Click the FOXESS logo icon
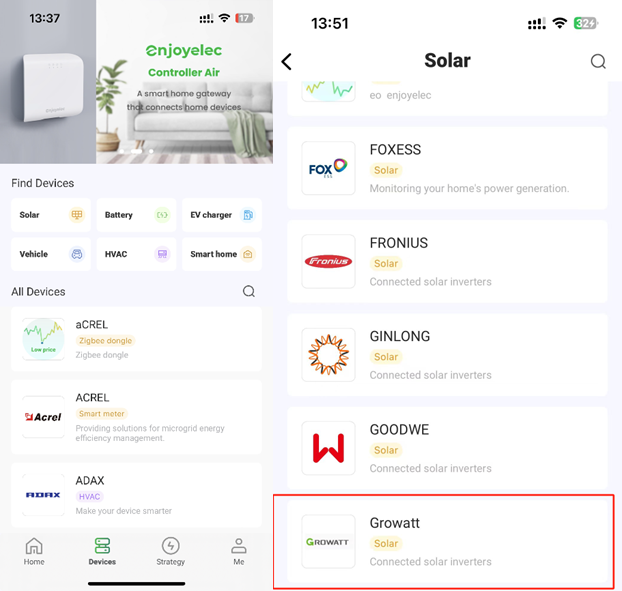Viewport: 622px width, 591px height. [328, 168]
